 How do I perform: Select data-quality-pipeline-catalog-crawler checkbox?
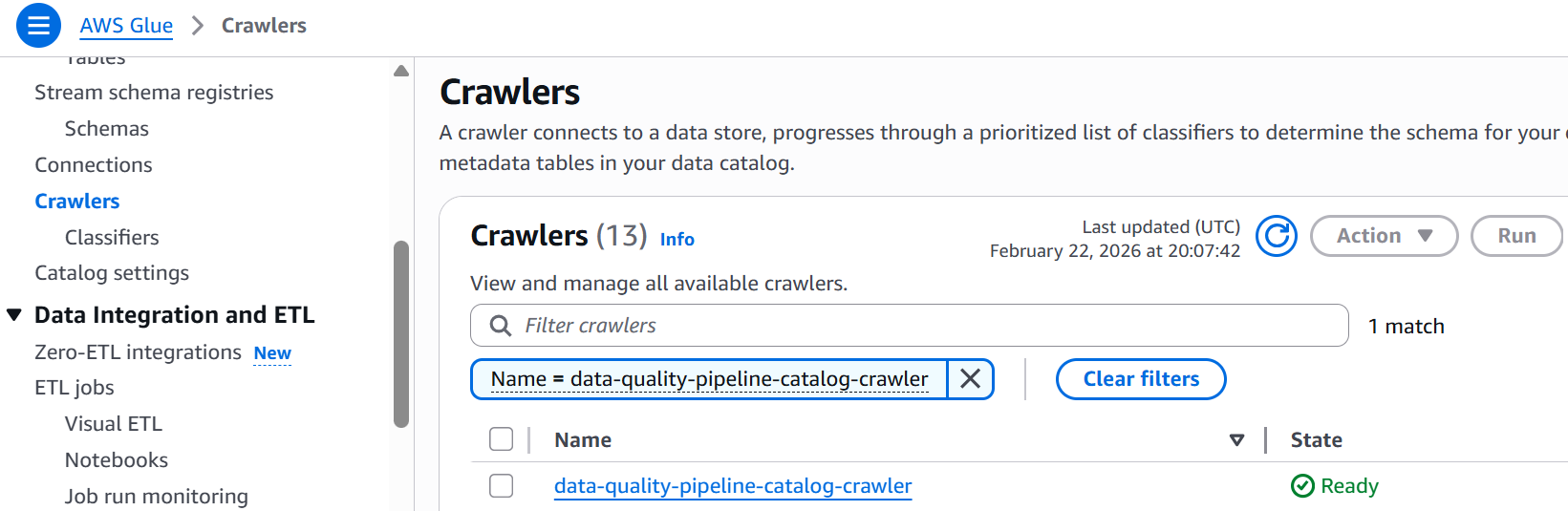pos(501,486)
